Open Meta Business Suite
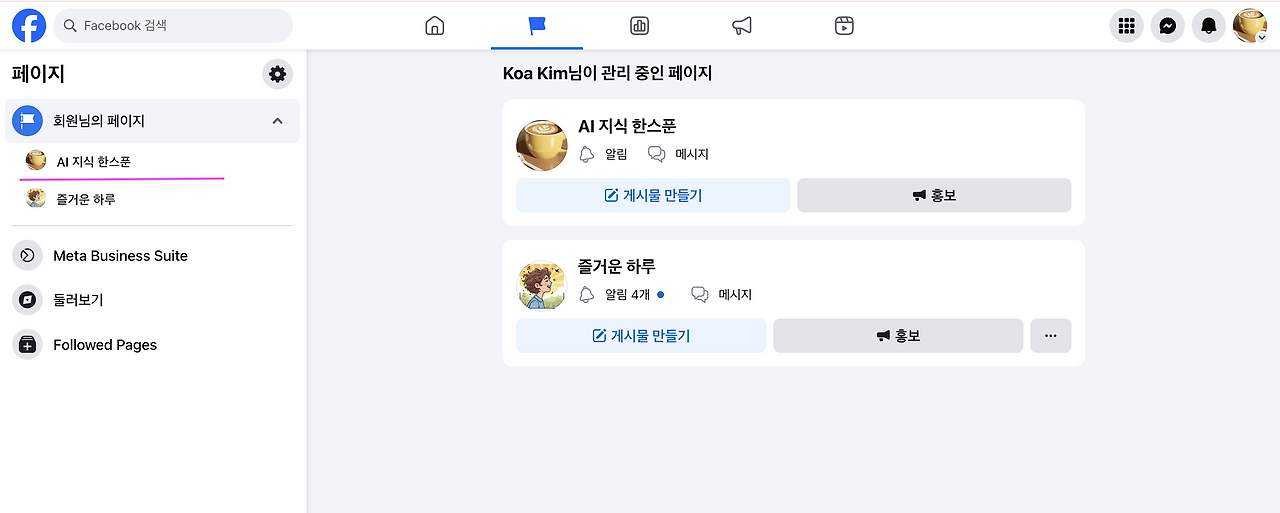This screenshot has width=1280, height=513. (x=120, y=256)
